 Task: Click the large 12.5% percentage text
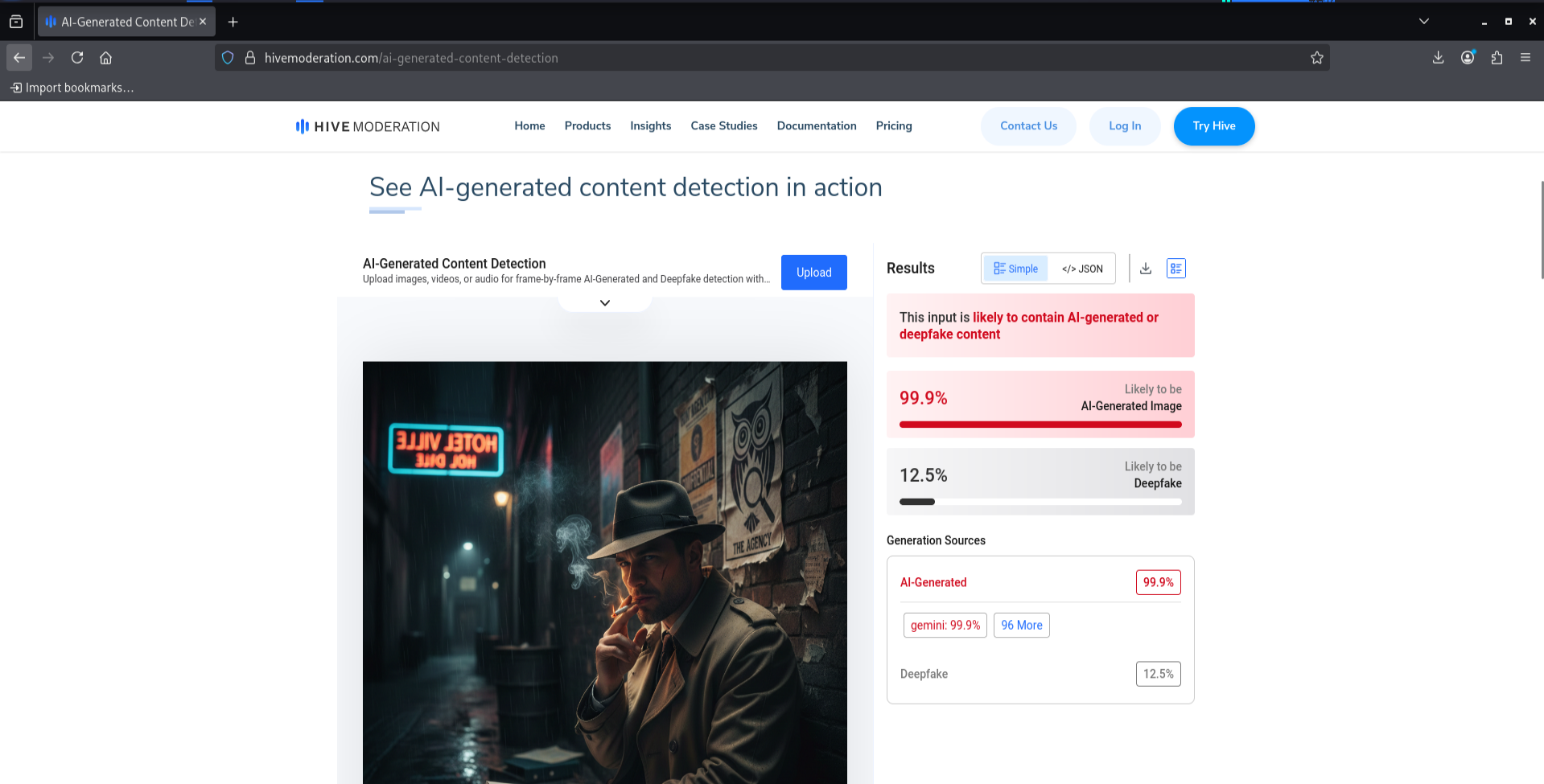[924, 475]
